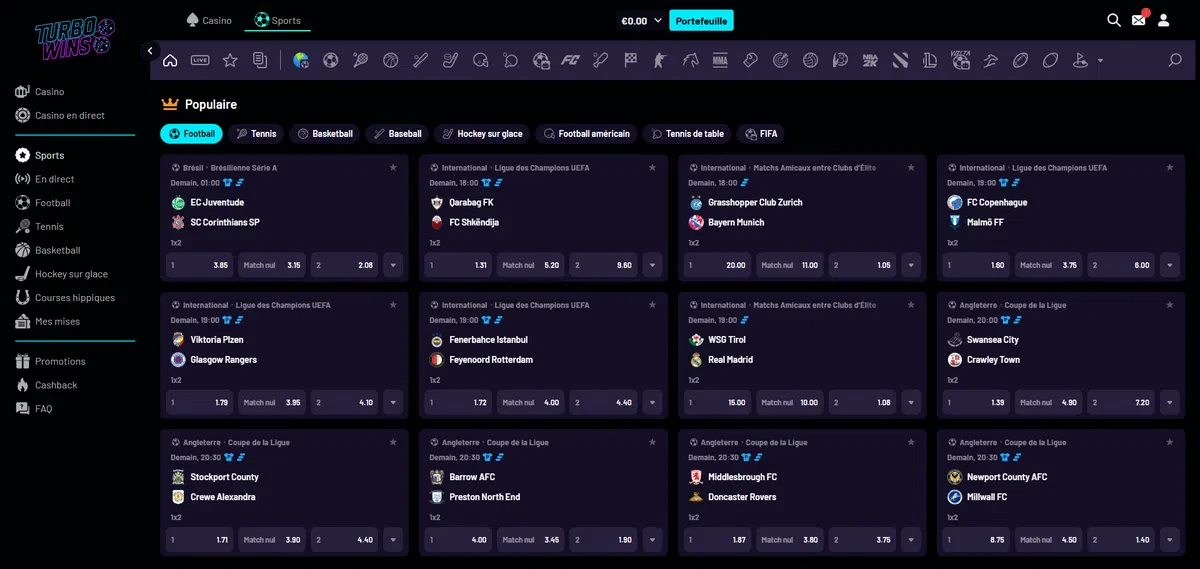Open the FC esports icon

[571, 60]
